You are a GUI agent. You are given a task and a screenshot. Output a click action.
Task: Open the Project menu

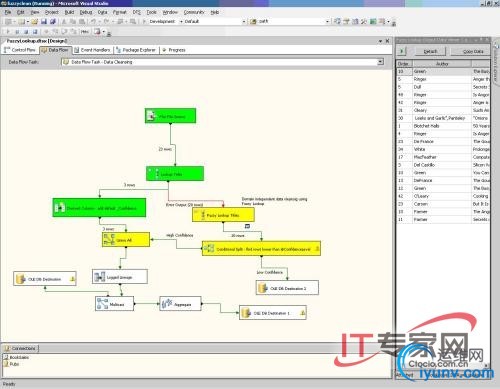(51, 12)
